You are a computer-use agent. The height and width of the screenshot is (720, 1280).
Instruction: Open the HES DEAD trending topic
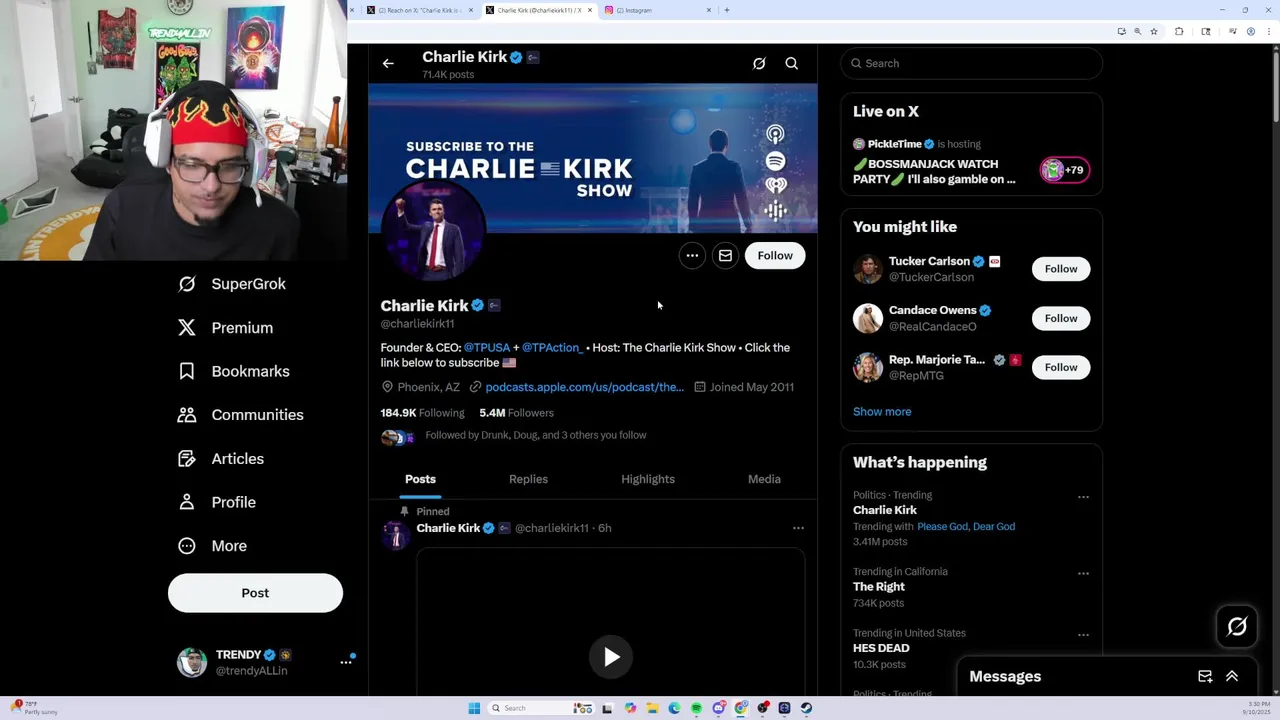pos(881,648)
